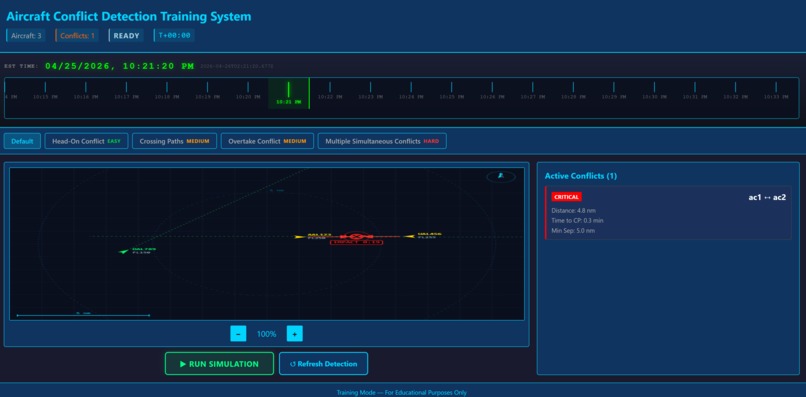806x397 pixels.
Task: Load the Head-On Conflict scenario
Action: click(86, 141)
